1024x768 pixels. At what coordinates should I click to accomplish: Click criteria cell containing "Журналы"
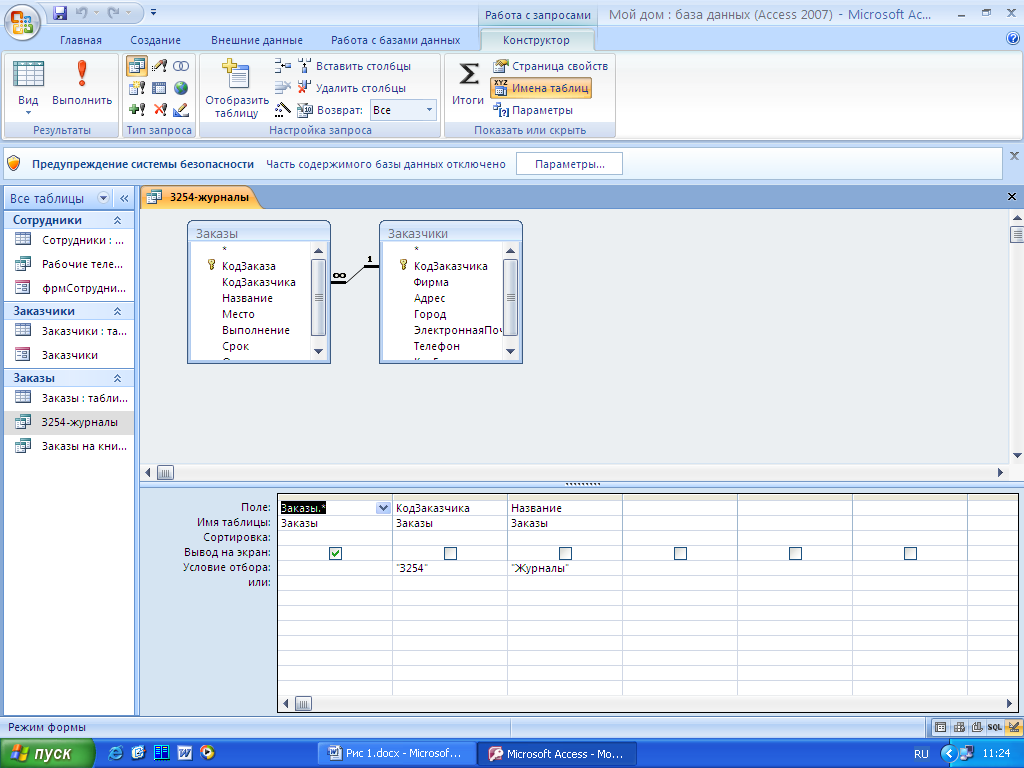point(565,568)
